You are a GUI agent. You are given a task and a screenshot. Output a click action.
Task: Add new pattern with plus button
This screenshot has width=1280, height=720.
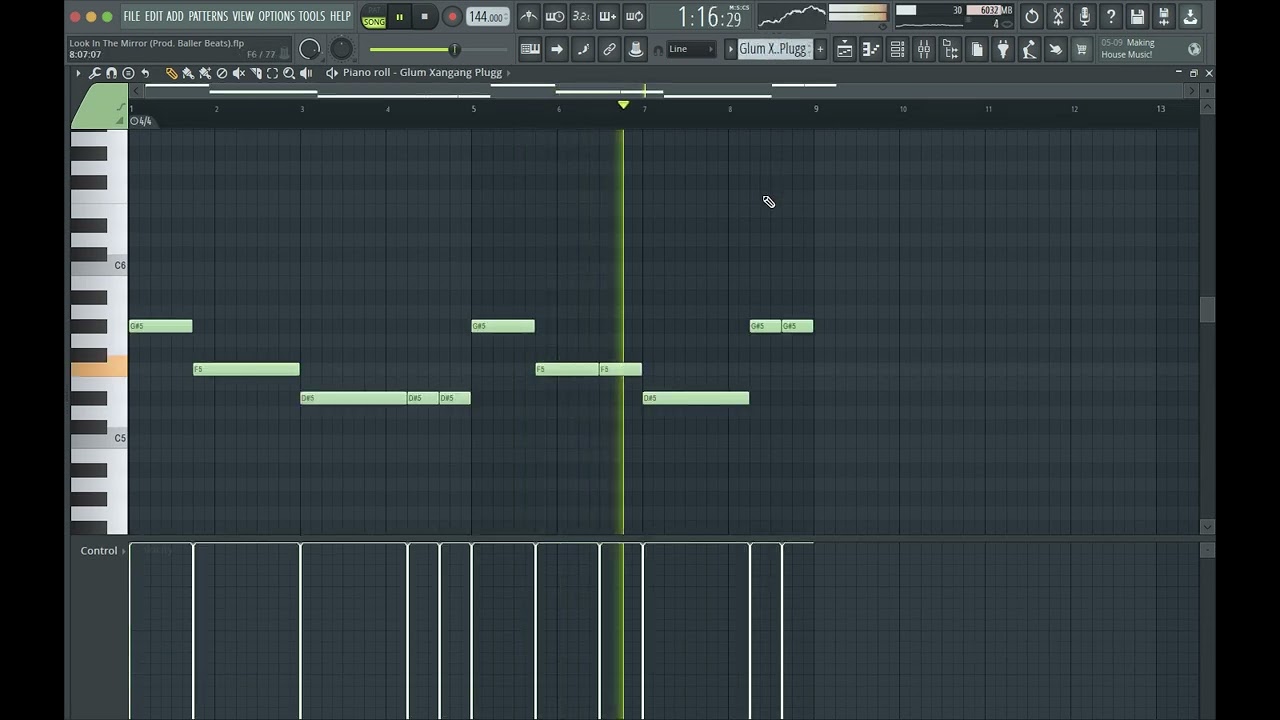pyautogui.click(x=820, y=49)
